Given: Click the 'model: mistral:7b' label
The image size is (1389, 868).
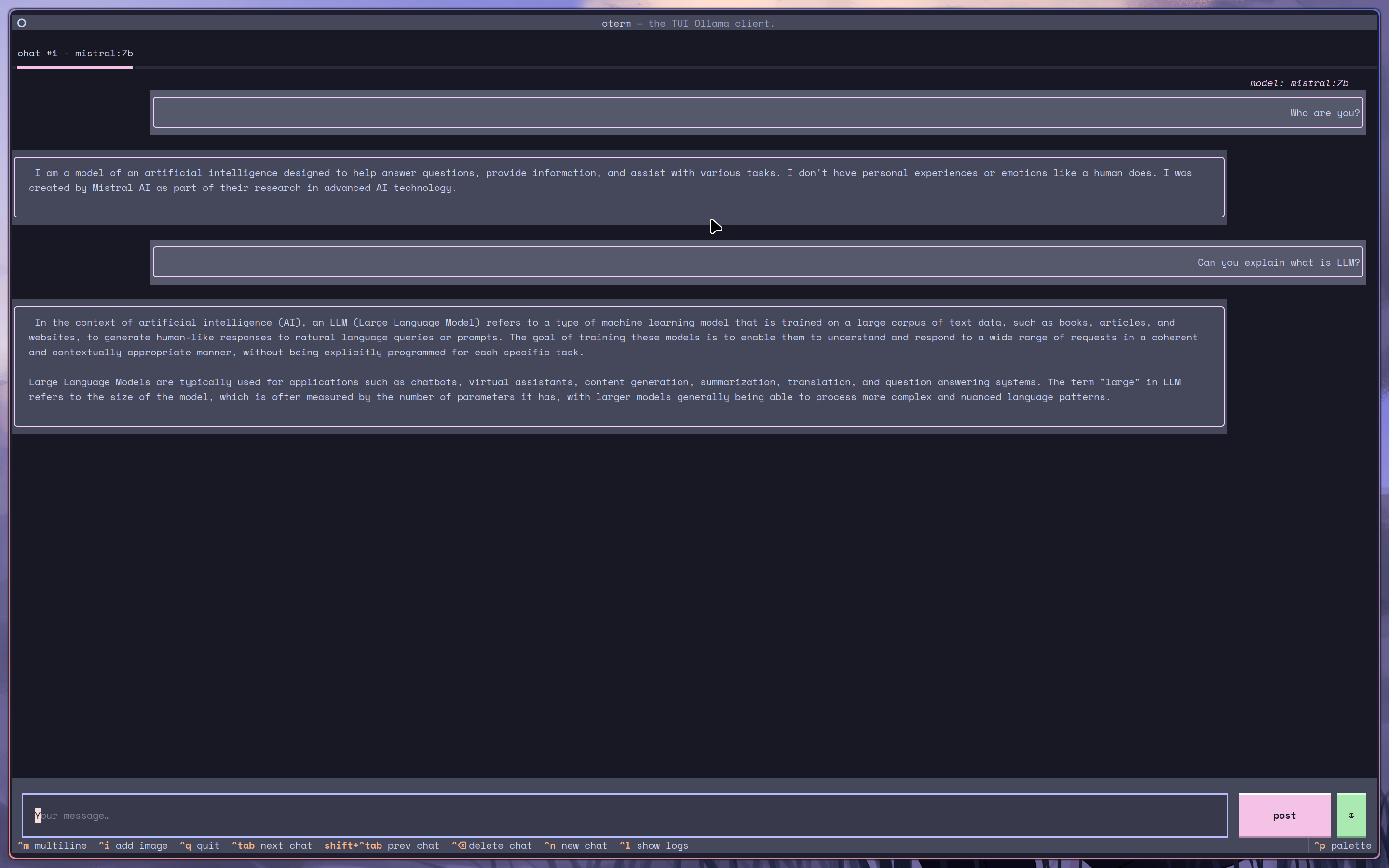Looking at the screenshot, I should click(1299, 83).
